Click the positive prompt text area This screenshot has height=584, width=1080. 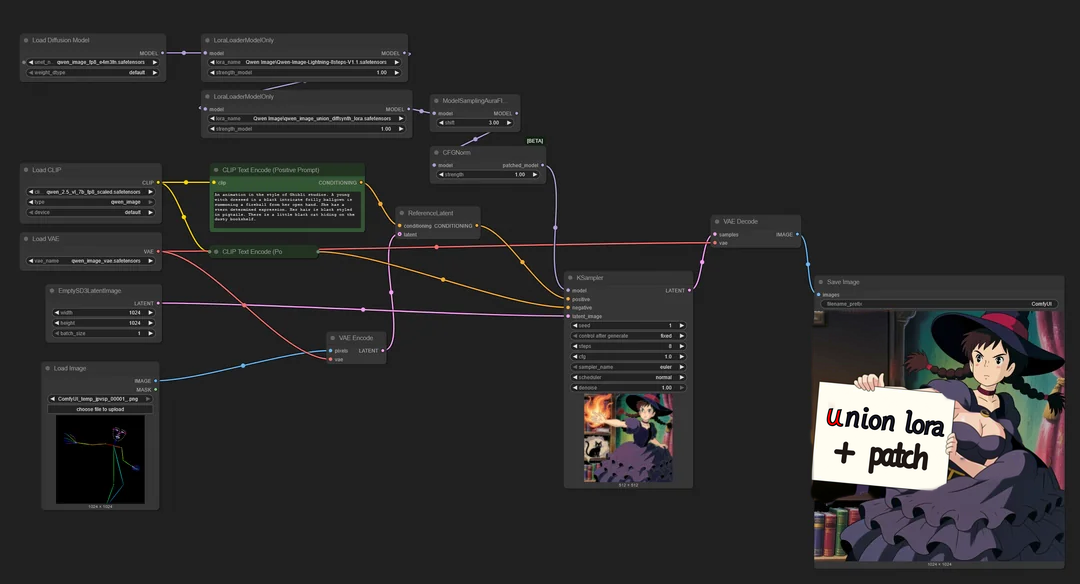(287, 207)
